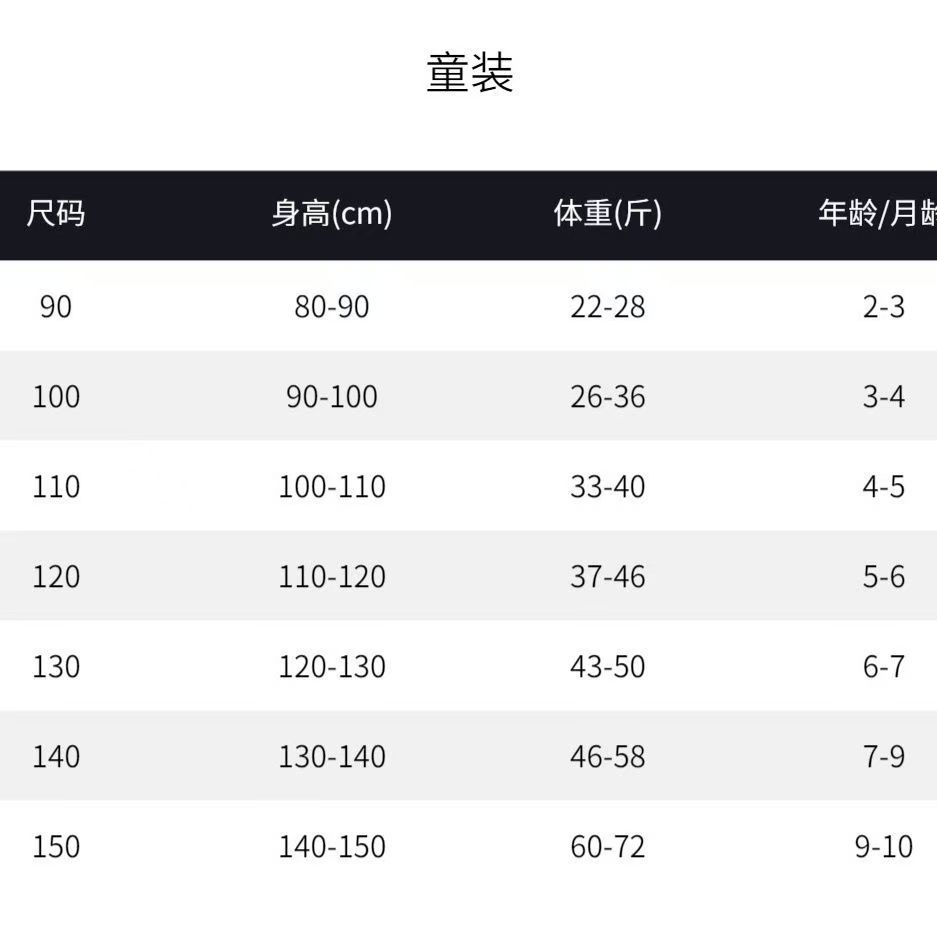Click the 童装 title text

(x=469, y=75)
